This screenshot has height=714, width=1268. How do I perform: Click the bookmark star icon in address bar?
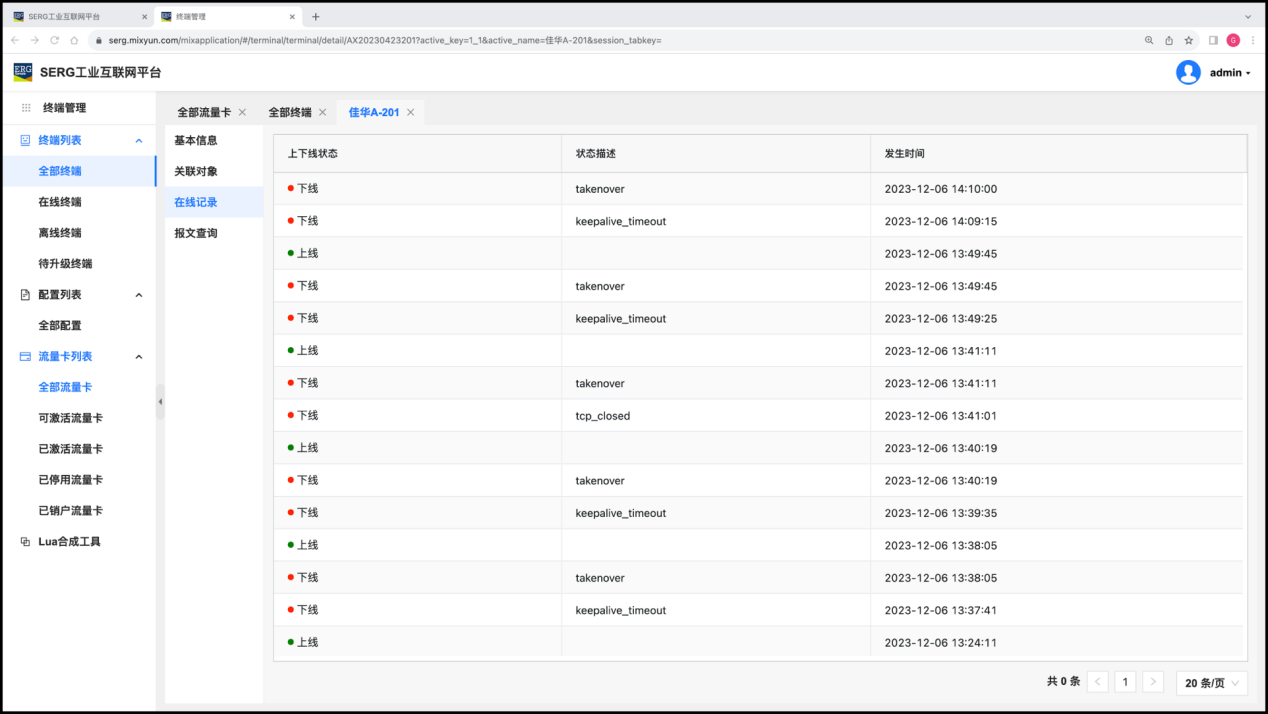(x=1189, y=40)
